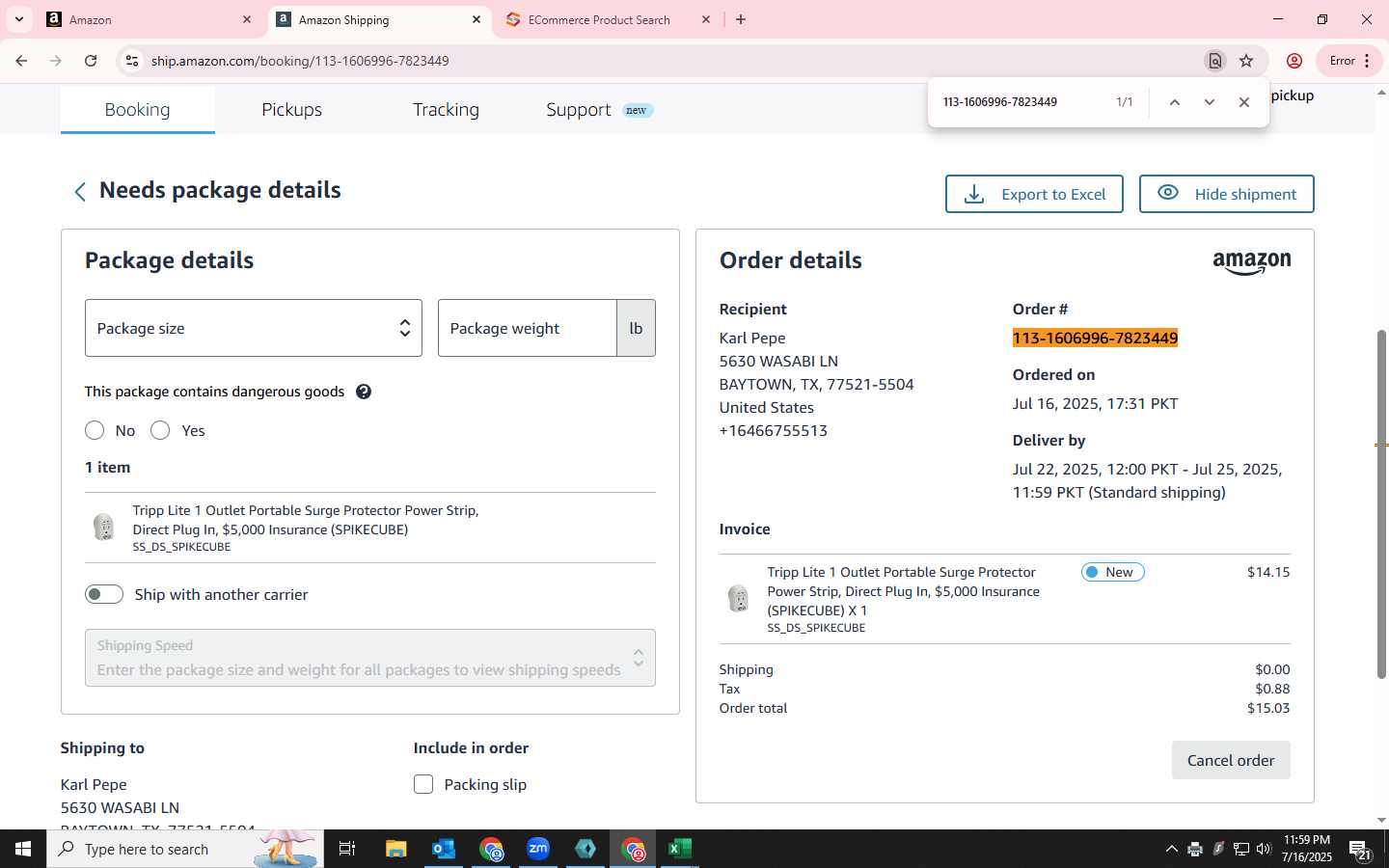Viewport: 1389px width, 868px height.
Task: Click recipient phone number +16466755513
Action: click(774, 430)
